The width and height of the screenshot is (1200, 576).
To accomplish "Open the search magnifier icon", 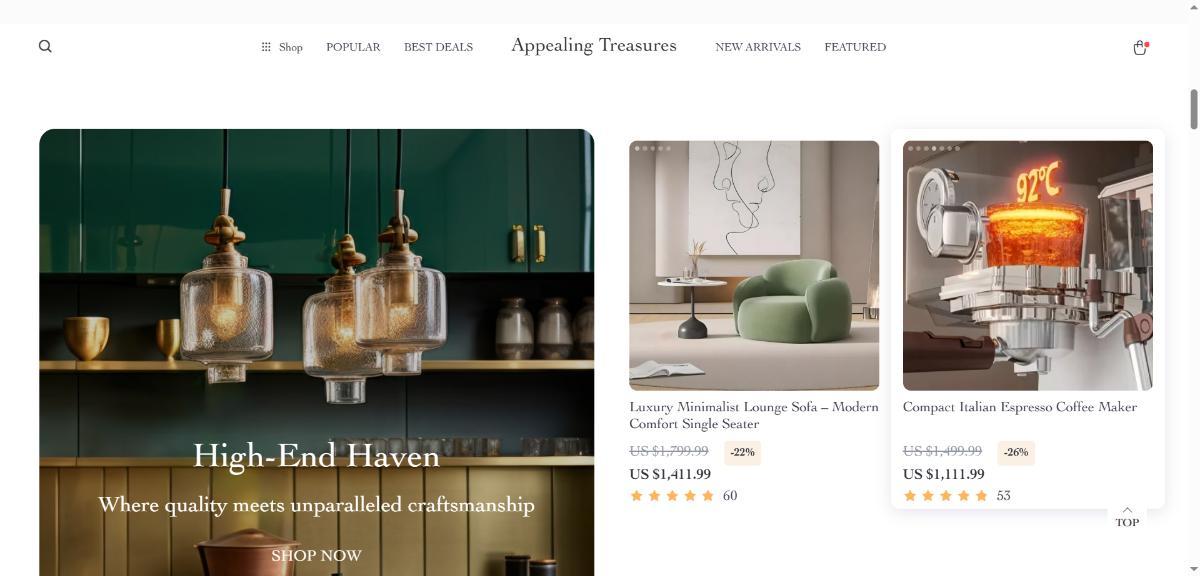I will click(x=45, y=46).
